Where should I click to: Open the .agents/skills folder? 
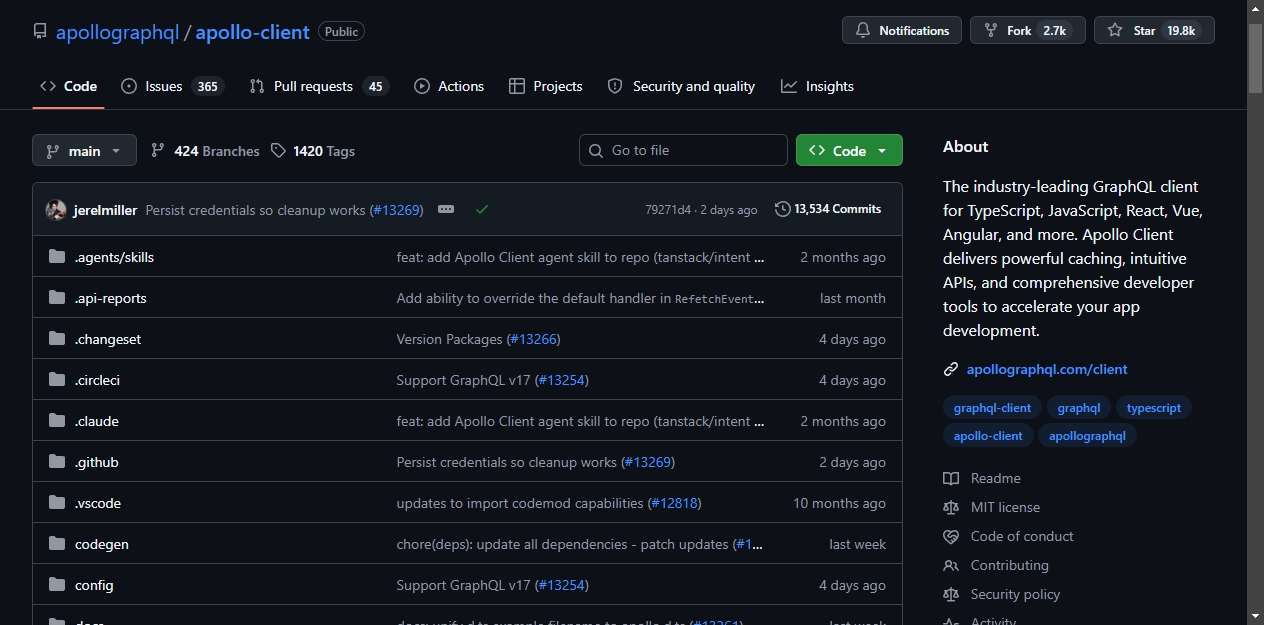[x=114, y=257]
